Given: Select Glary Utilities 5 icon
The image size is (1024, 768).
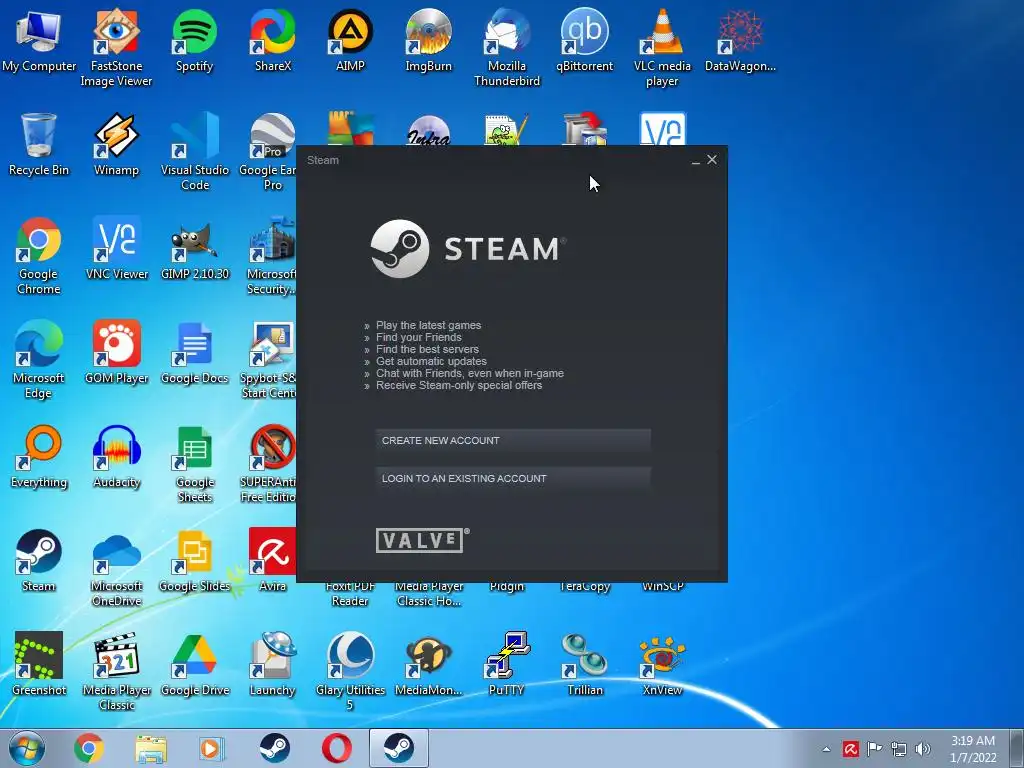Looking at the screenshot, I should pos(350,671).
